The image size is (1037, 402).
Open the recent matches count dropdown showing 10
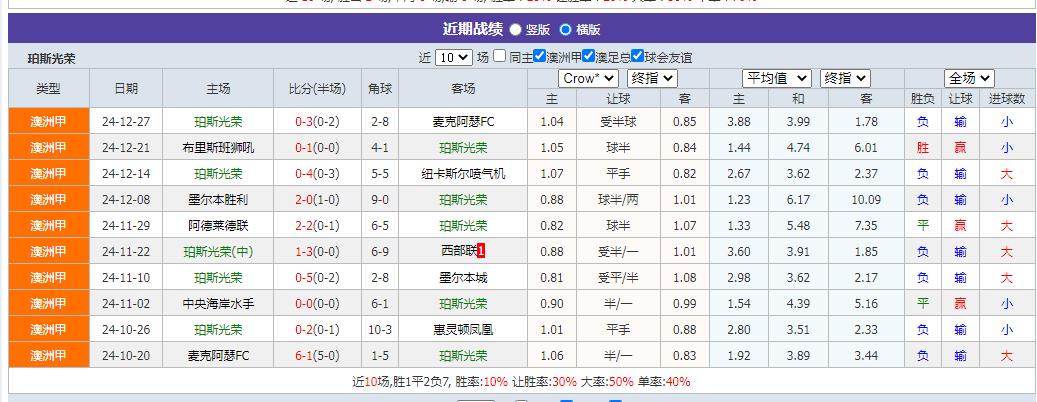click(x=453, y=58)
